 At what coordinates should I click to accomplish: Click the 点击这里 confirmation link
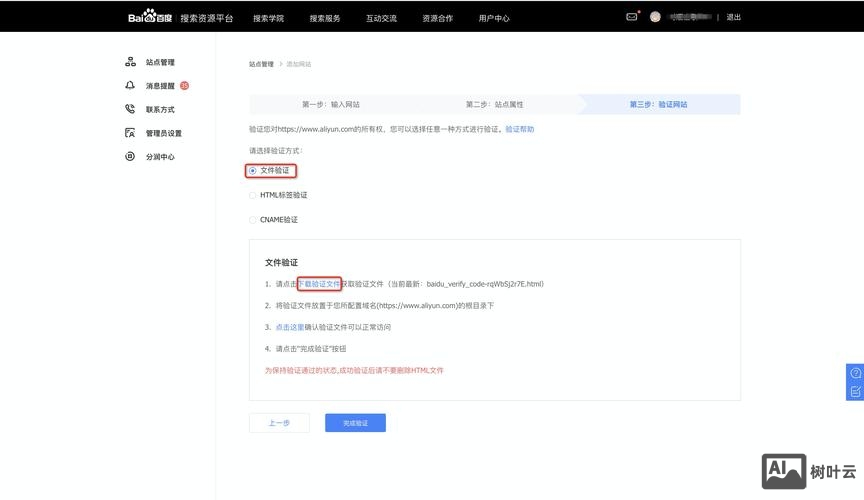[x=290, y=327]
